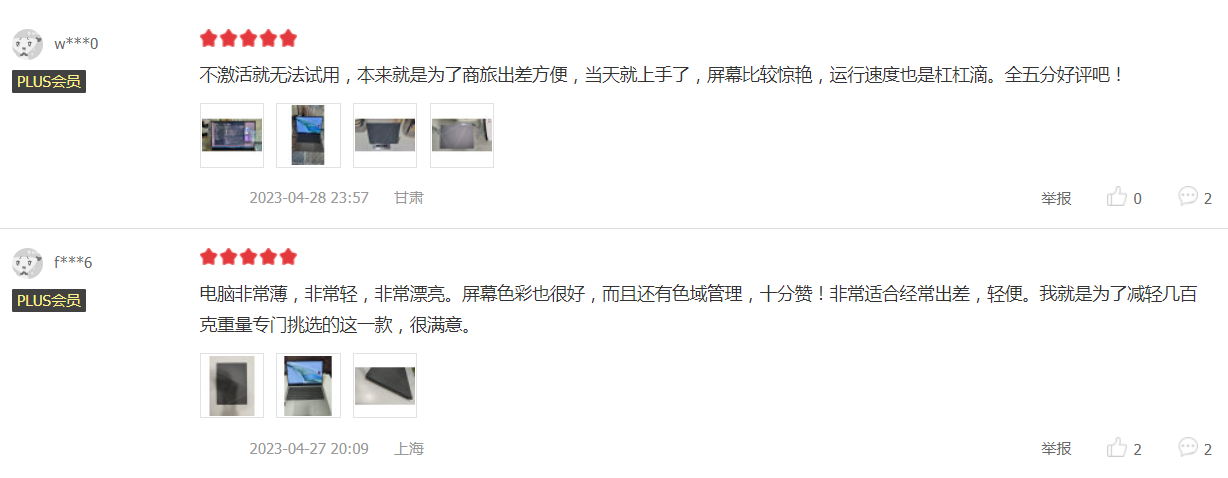
Task: Open third photo in f***6's review
Action: tap(385, 385)
